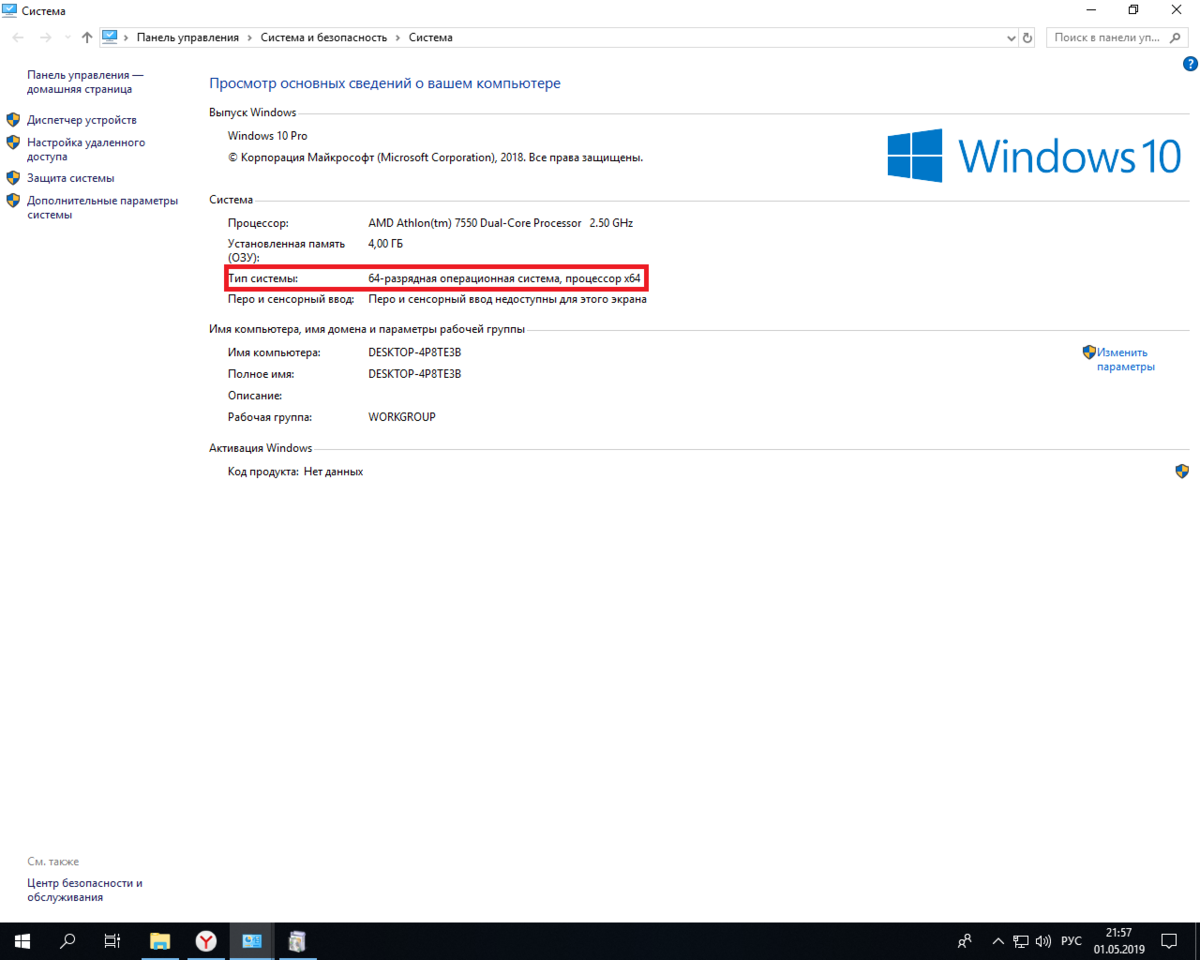
Task: Launch Yandex Browser from taskbar
Action: [206, 941]
